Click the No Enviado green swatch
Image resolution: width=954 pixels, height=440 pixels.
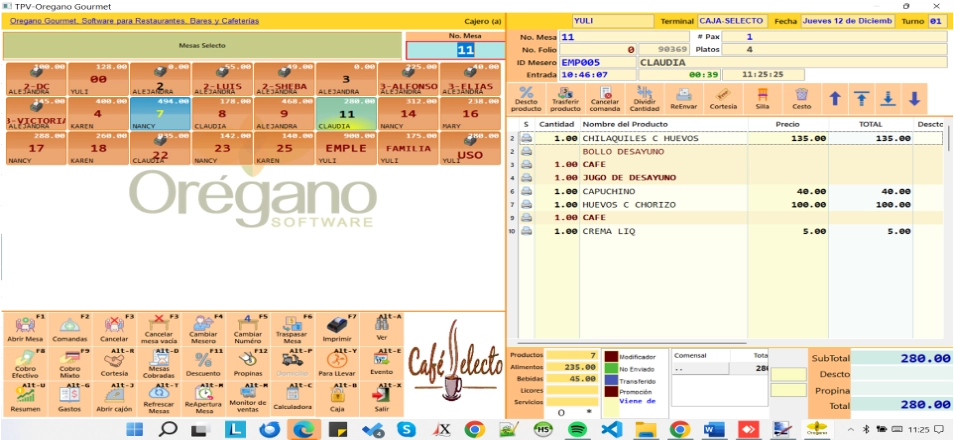coord(611,368)
